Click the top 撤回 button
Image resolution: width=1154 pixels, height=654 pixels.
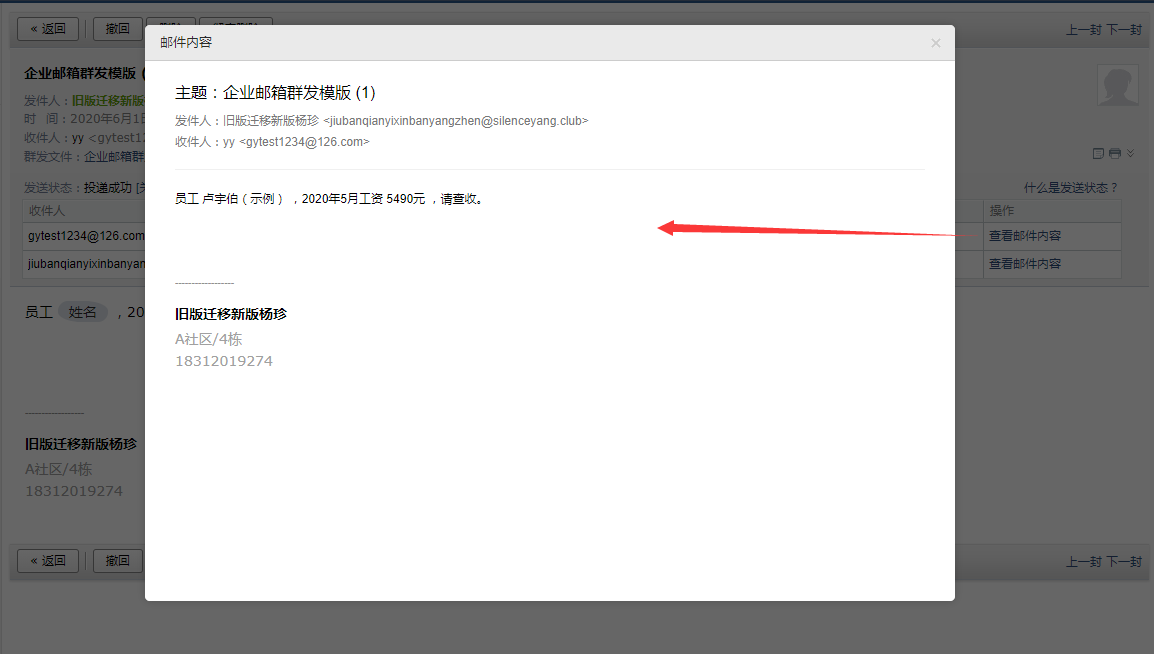coord(118,29)
